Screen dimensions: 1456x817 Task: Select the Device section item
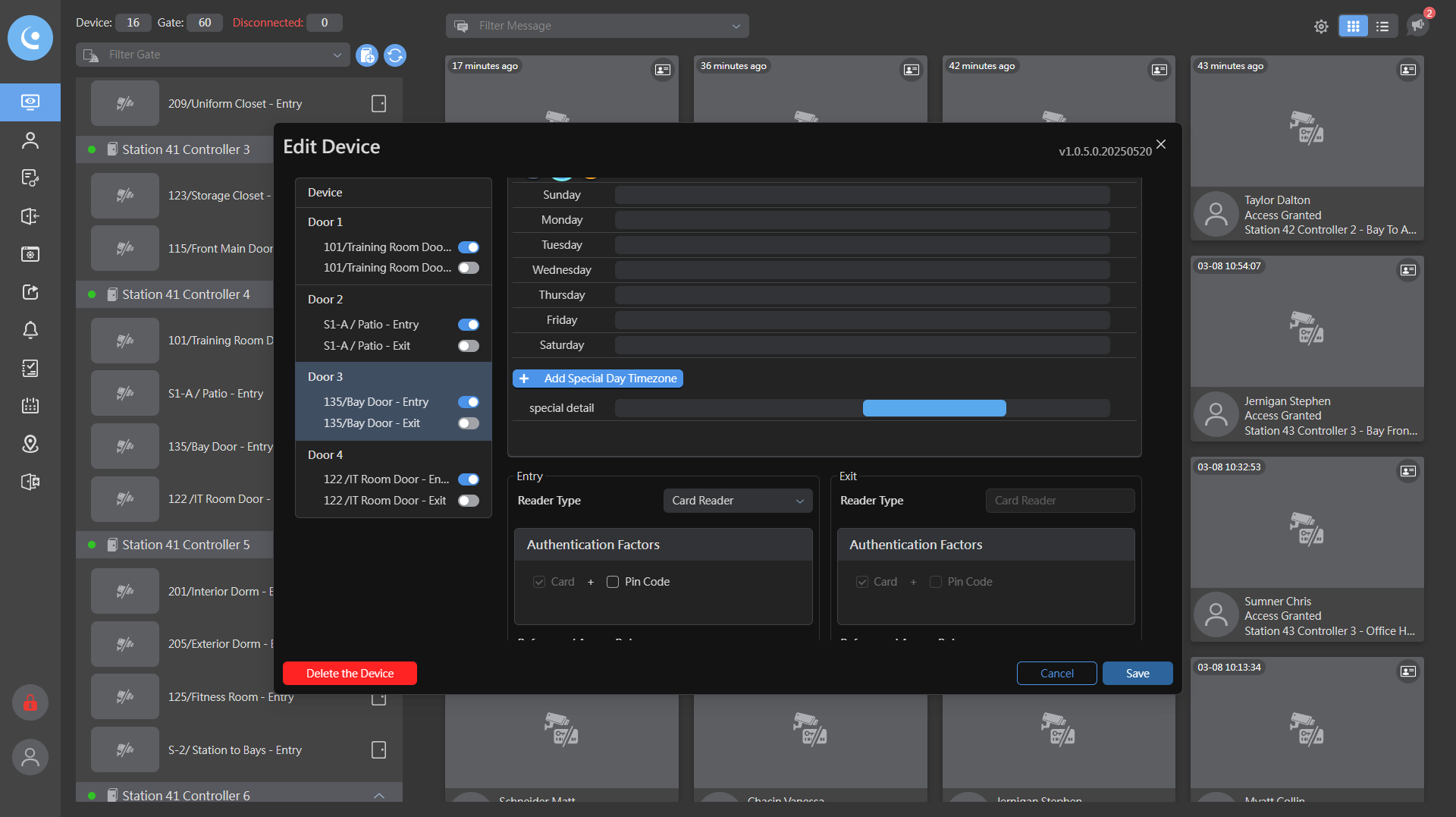(325, 193)
